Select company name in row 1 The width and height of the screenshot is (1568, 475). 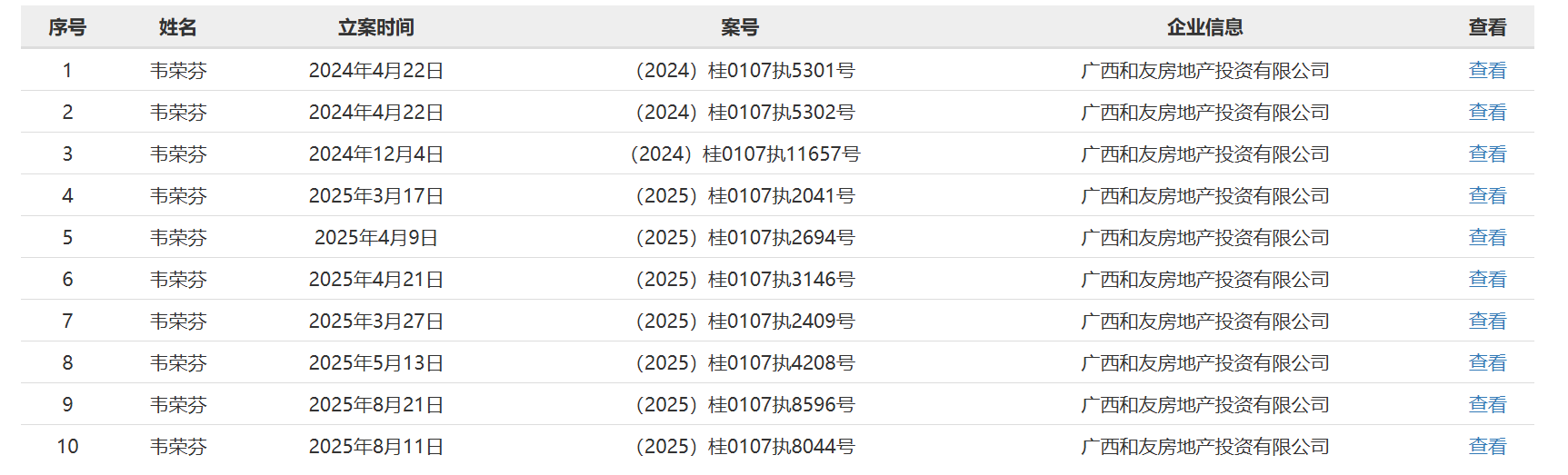pos(1204,70)
